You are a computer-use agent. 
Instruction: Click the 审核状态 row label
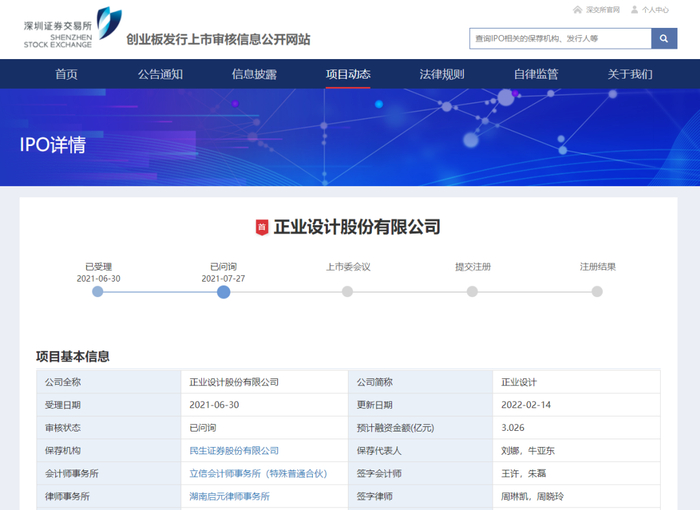point(62,428)
